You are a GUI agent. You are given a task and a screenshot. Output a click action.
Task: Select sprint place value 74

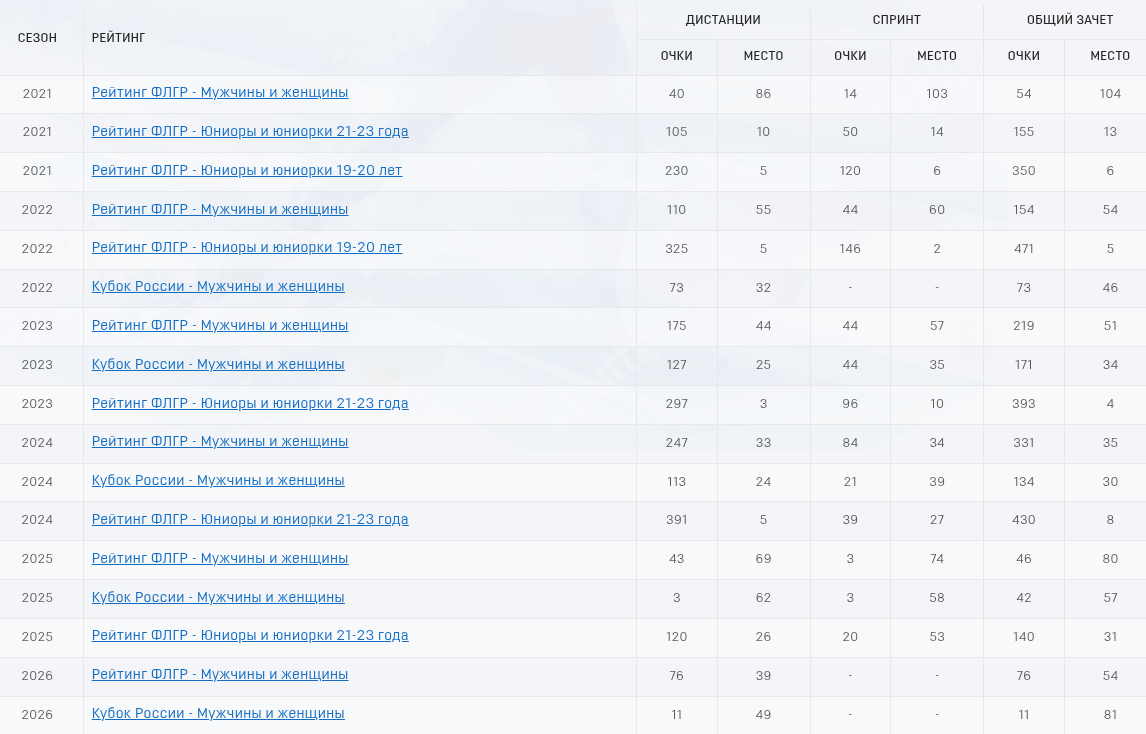pos(937,559)
